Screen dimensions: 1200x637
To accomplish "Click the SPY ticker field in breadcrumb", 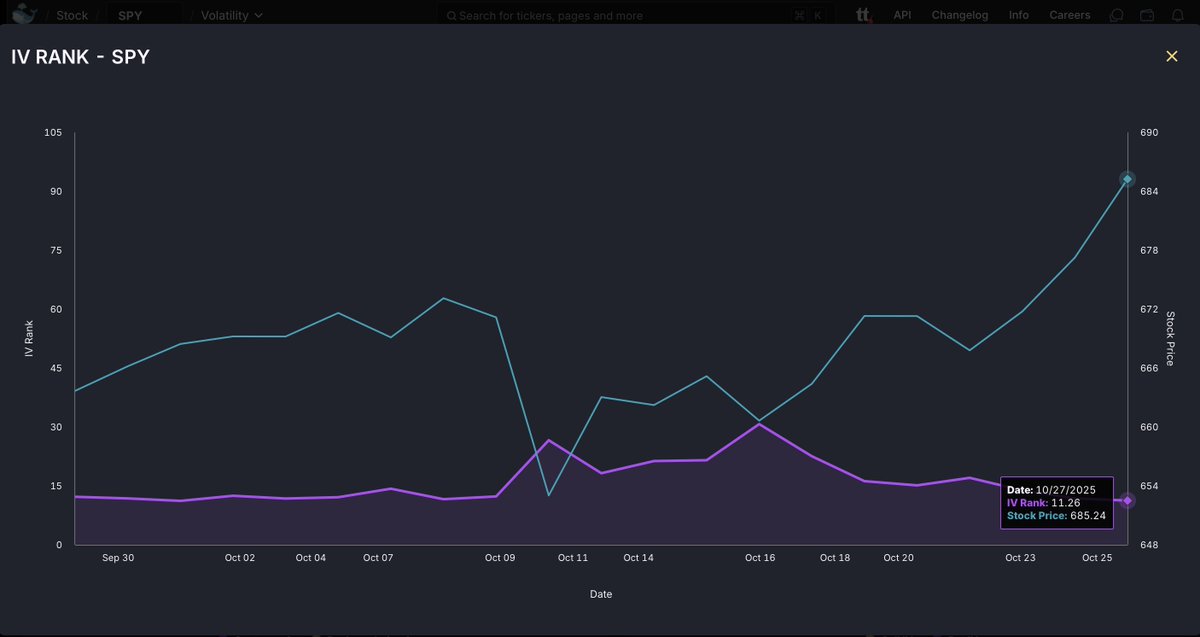I will (144, 16).
